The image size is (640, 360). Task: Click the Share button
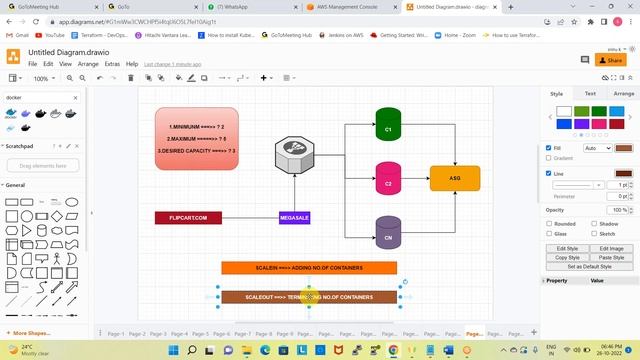coord(611,60)
